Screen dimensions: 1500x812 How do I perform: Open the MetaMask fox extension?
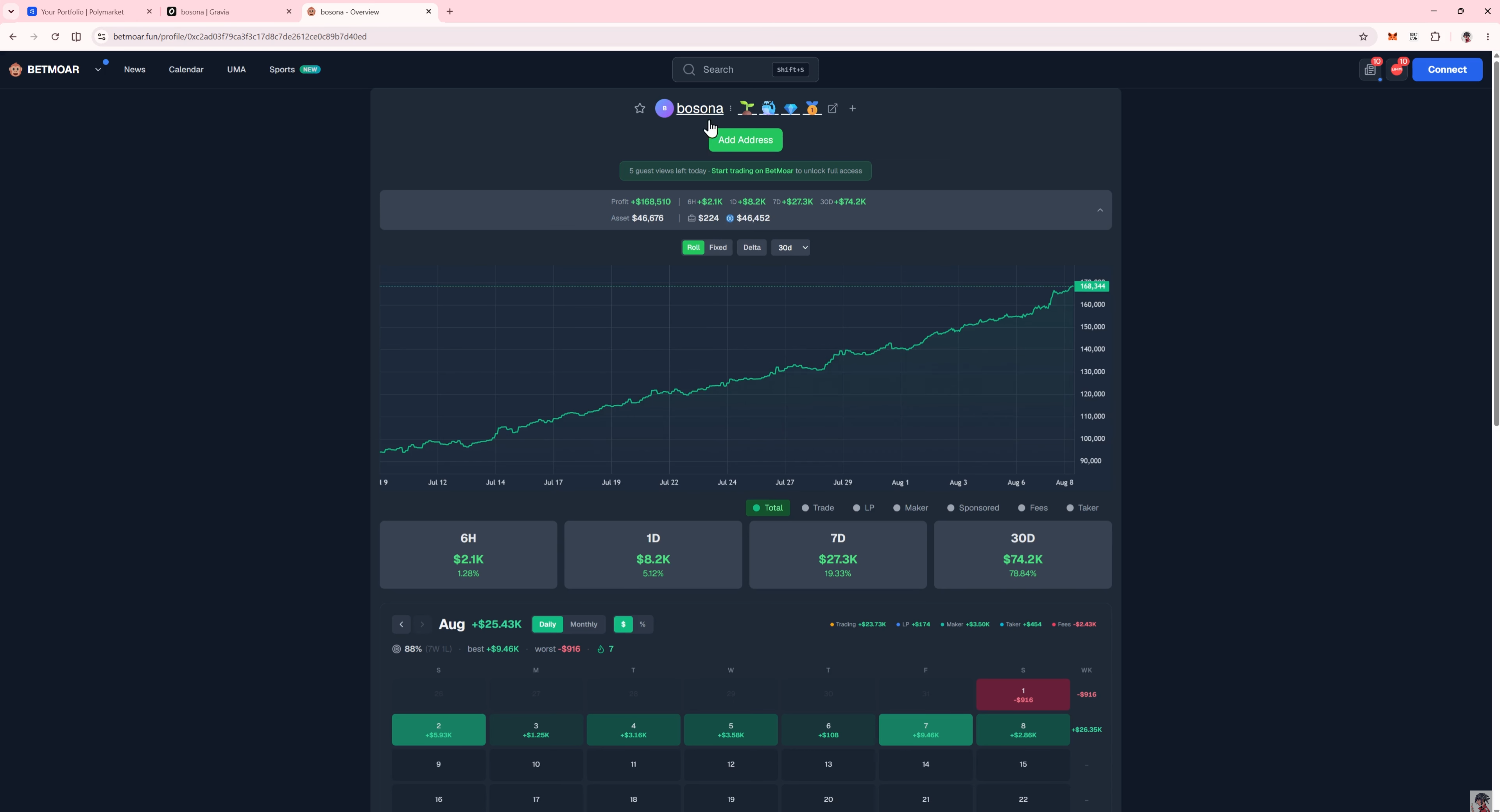coord(1392,37)
